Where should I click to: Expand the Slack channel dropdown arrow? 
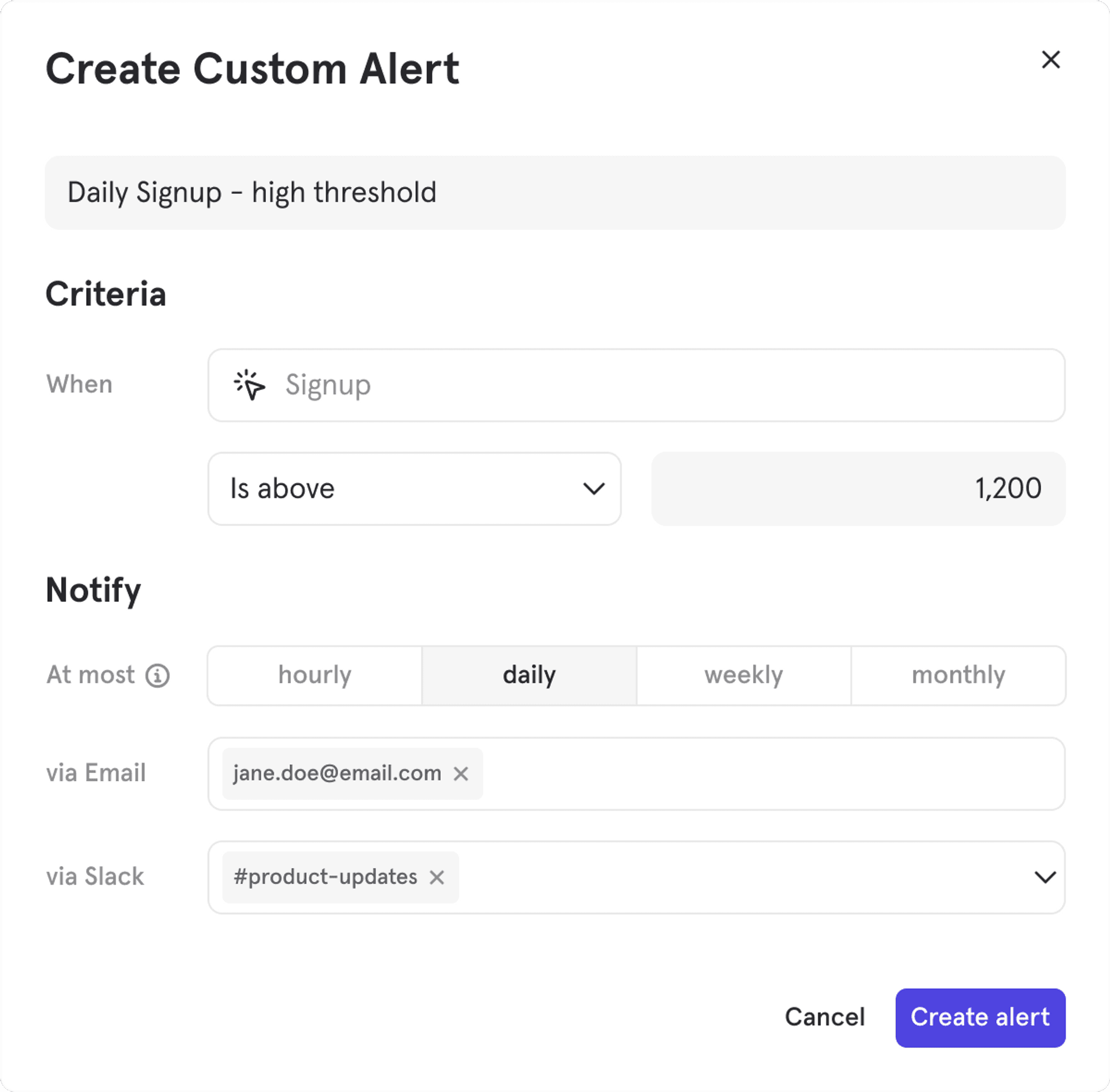[x=1045, y=877]
